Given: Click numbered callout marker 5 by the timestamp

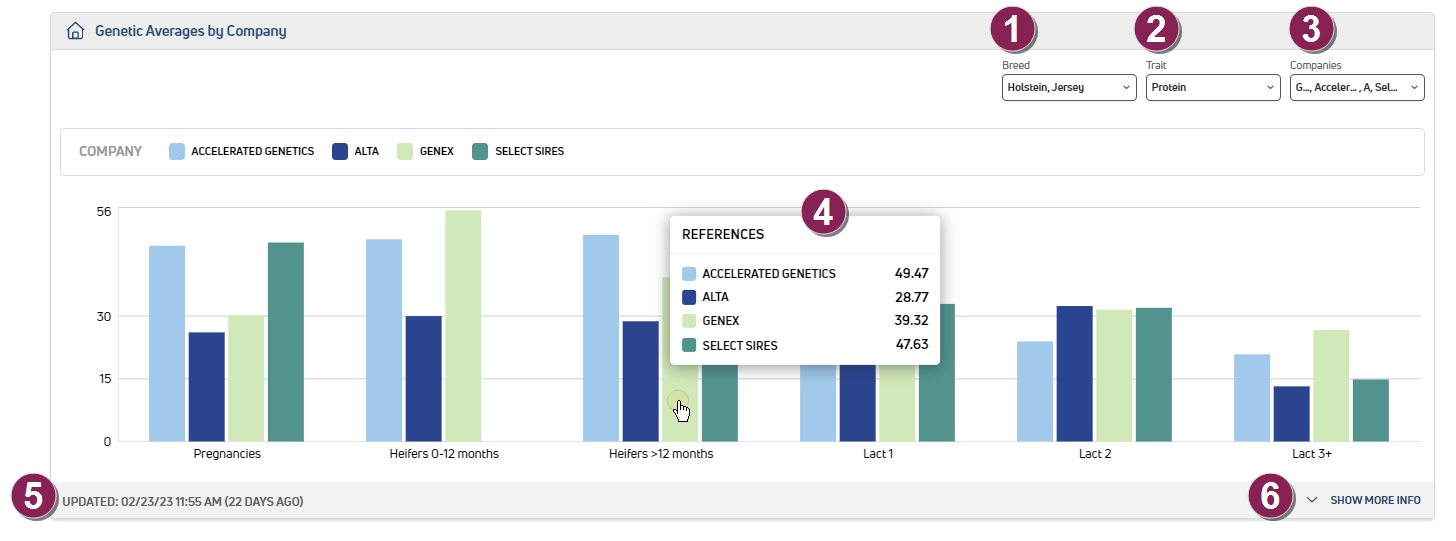Looking at the screenshot, I should pyautogui.click(x=35, y=496).
